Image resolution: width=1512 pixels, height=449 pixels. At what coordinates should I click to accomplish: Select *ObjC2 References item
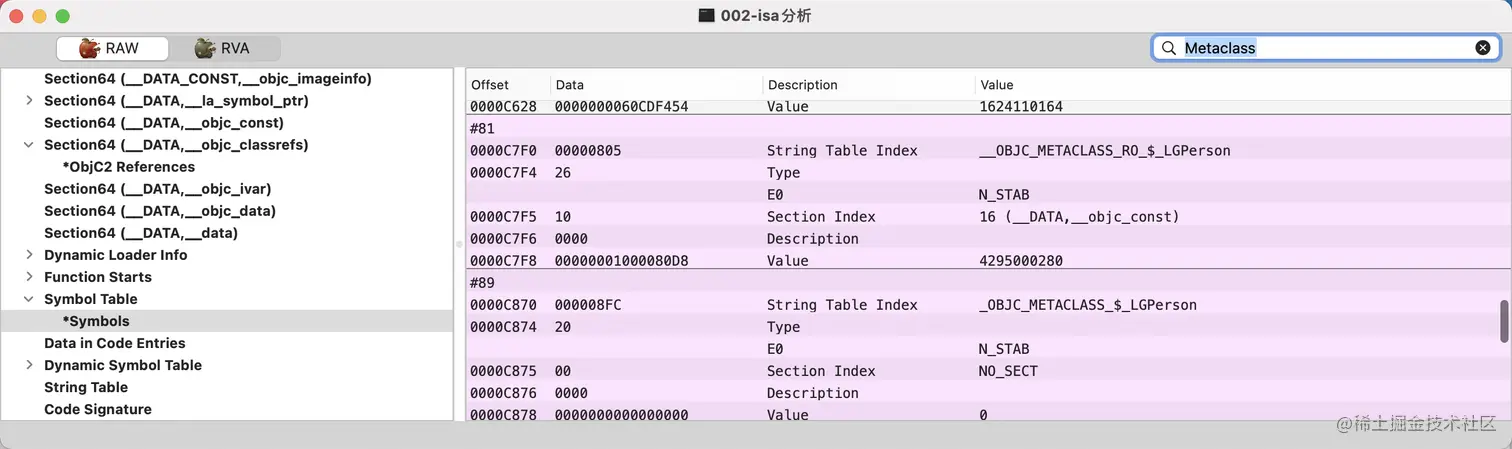tap(128, 167)
